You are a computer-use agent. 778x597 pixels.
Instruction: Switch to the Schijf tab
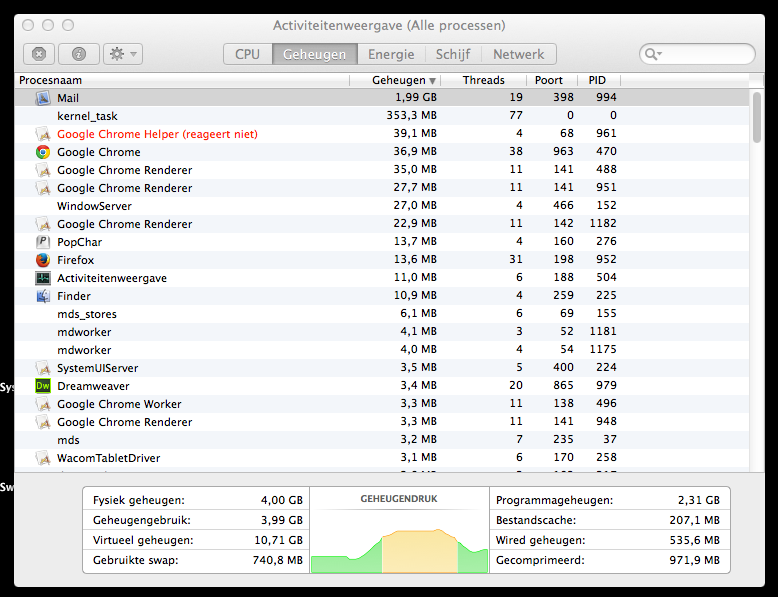453,54
